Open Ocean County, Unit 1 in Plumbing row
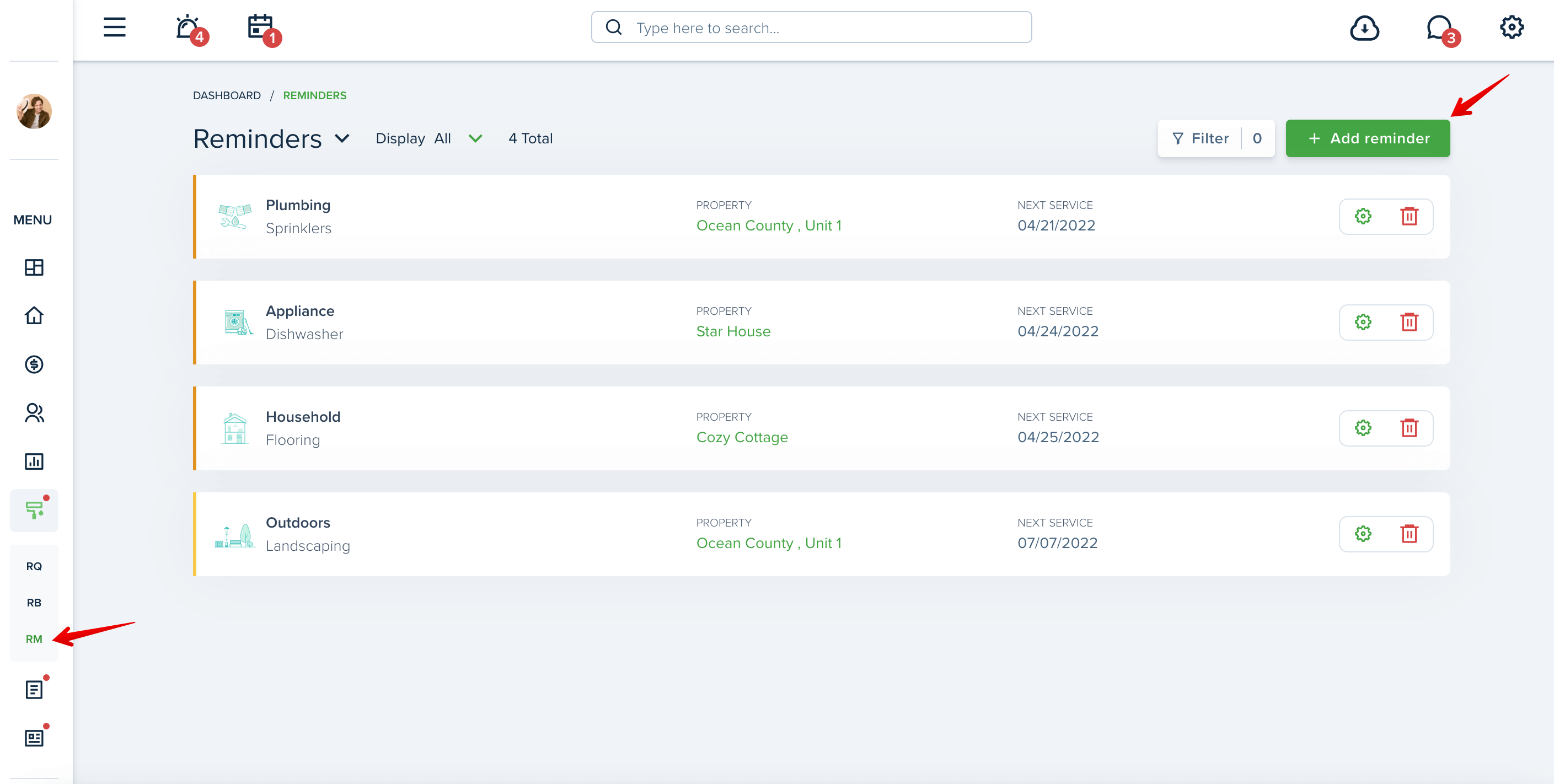This screenshot has height=784, width=1554. (x=769, y=225)
